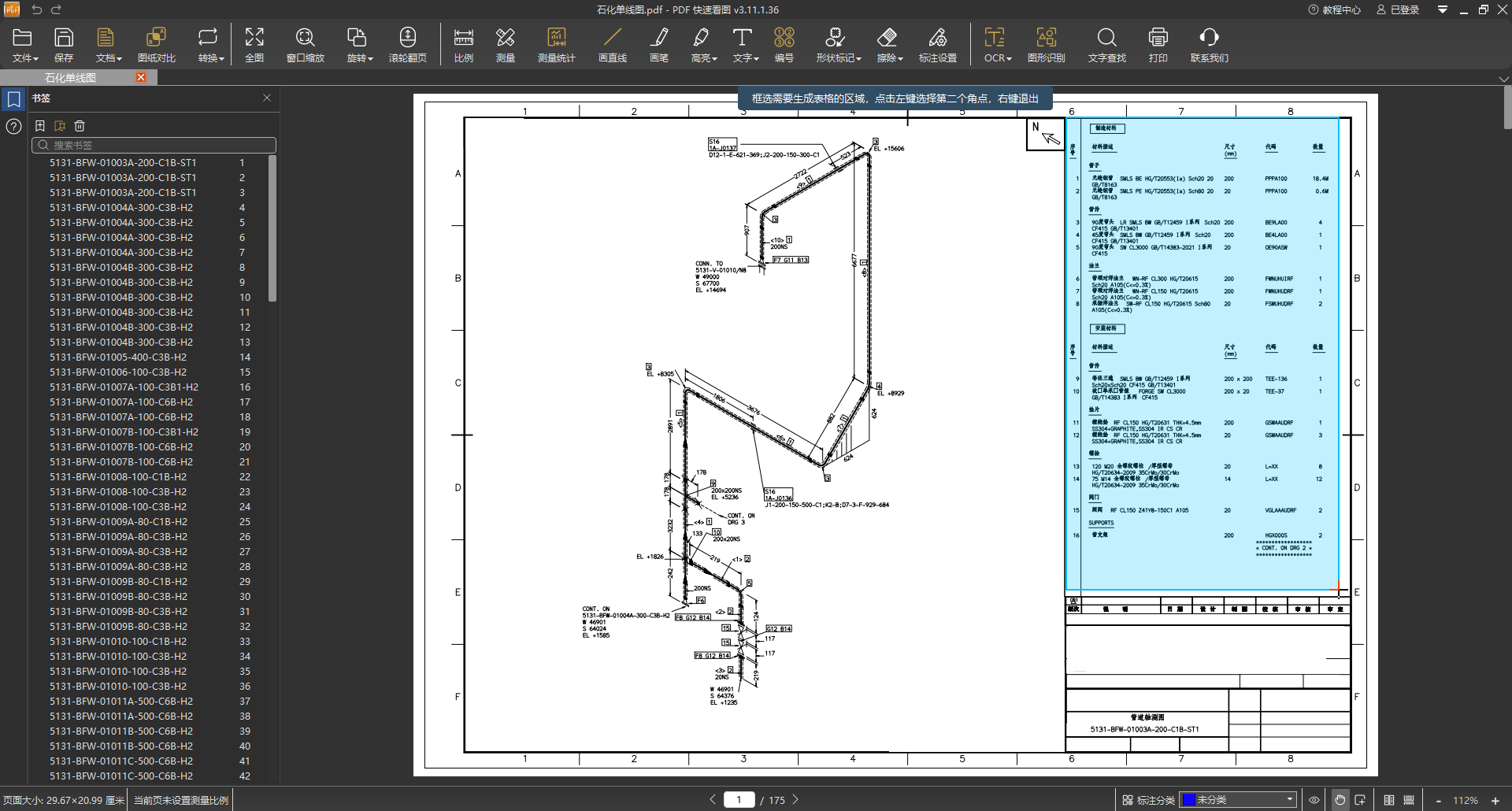Screen dimensions: 1512x811
Task: Delete bookmark using the trash icon
Action: point(80,126)
